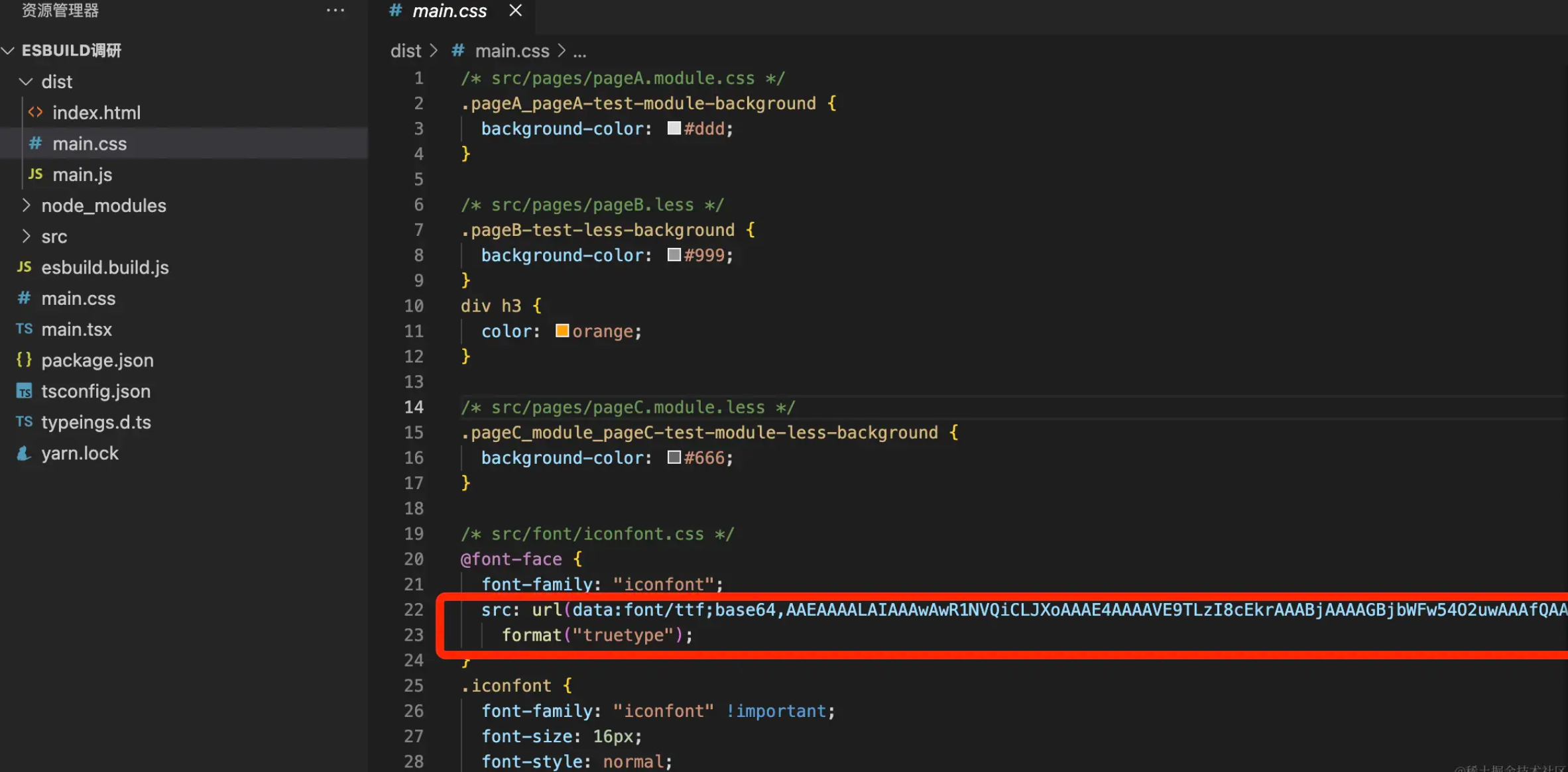The image size is (1568, 772).
Task: Click the .iconfont selector on line 25
Action: click(x=506, y=686)
